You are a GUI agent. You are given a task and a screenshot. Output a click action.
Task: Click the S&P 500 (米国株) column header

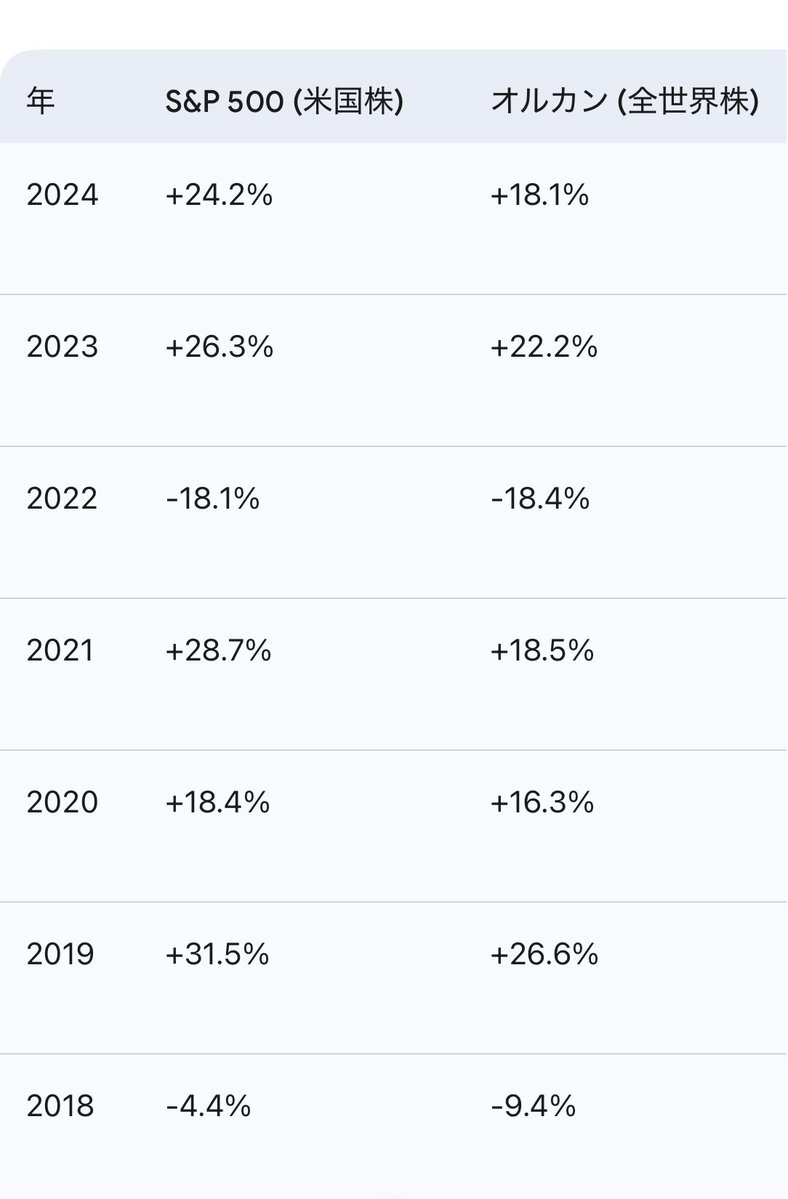(284, 102)
